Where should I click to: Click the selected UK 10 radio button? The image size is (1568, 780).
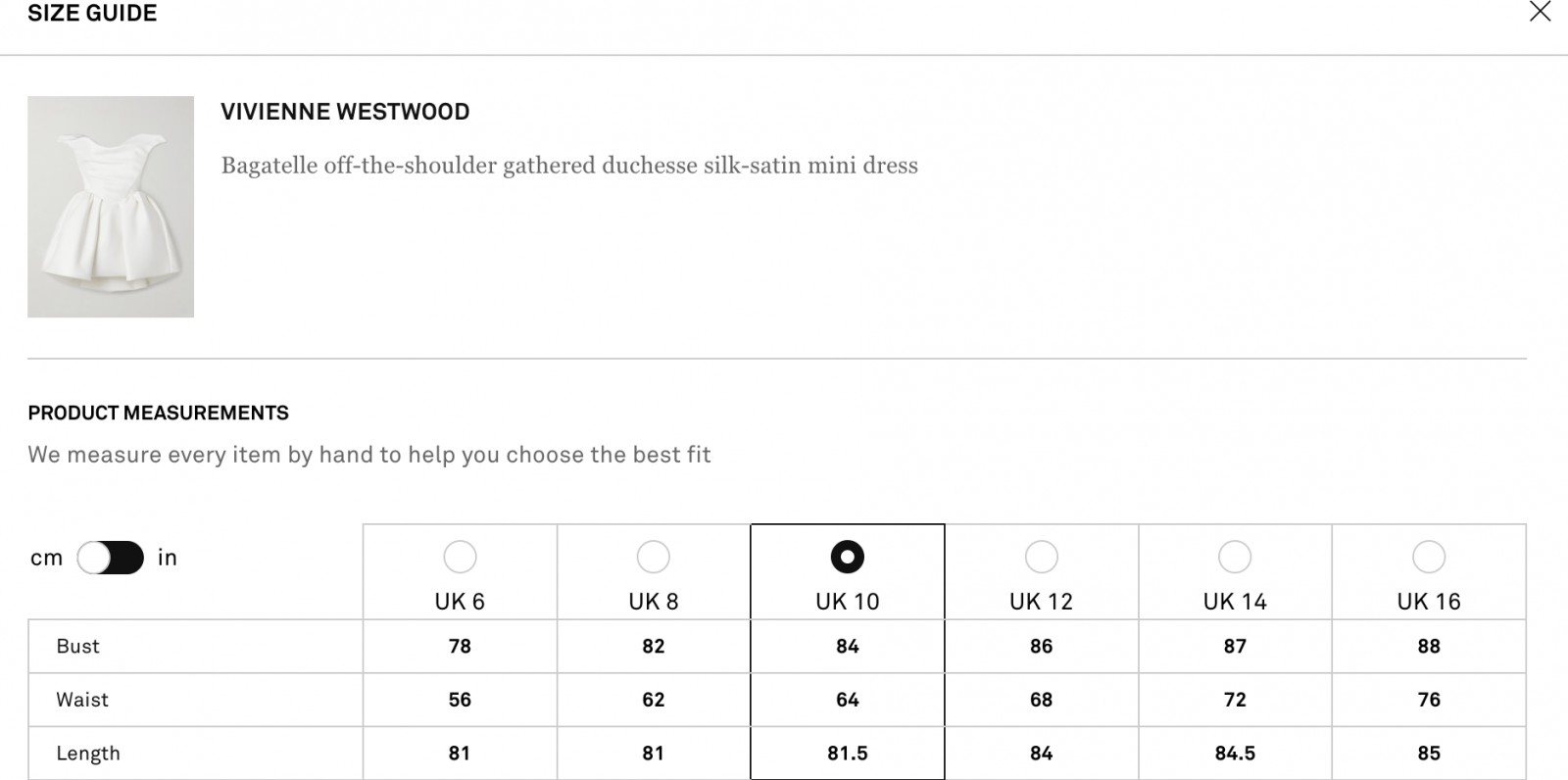click(847, 557)
